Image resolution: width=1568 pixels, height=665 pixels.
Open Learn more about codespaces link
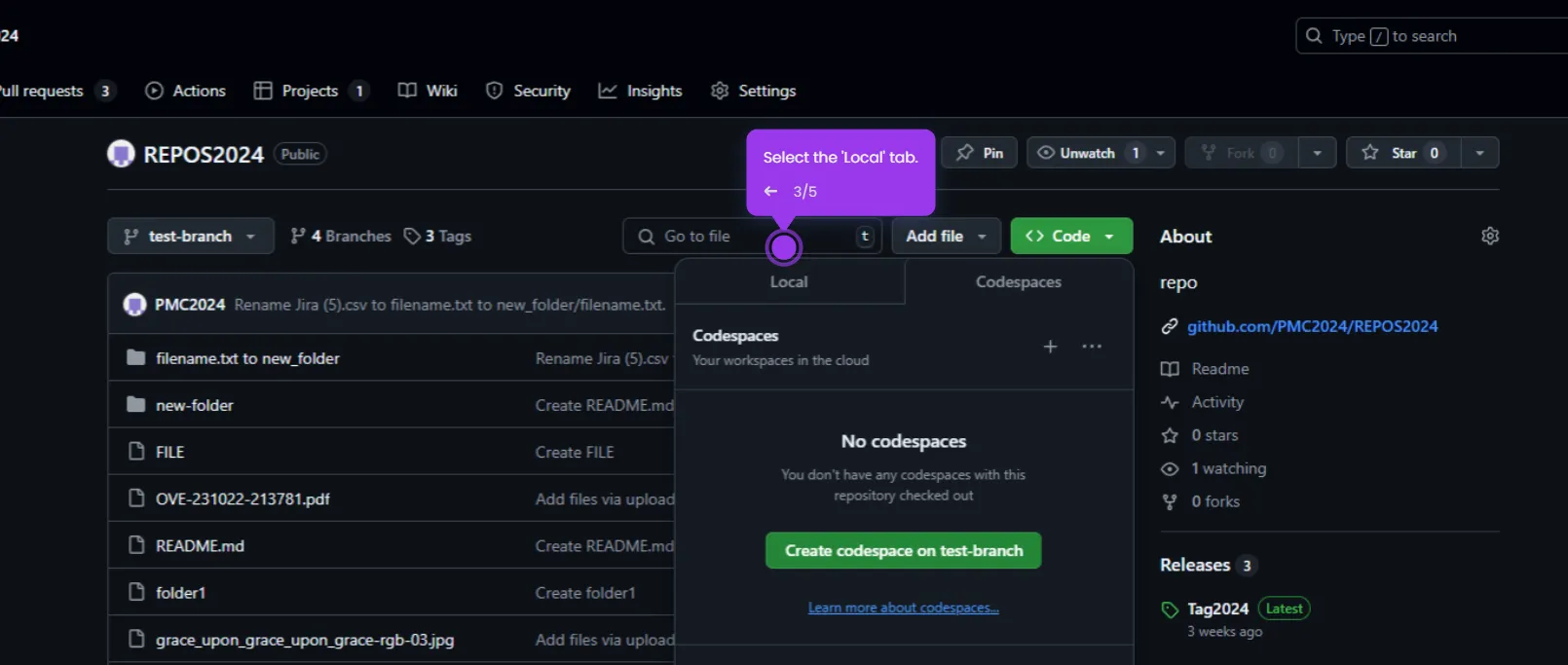[x=904, y=608]
